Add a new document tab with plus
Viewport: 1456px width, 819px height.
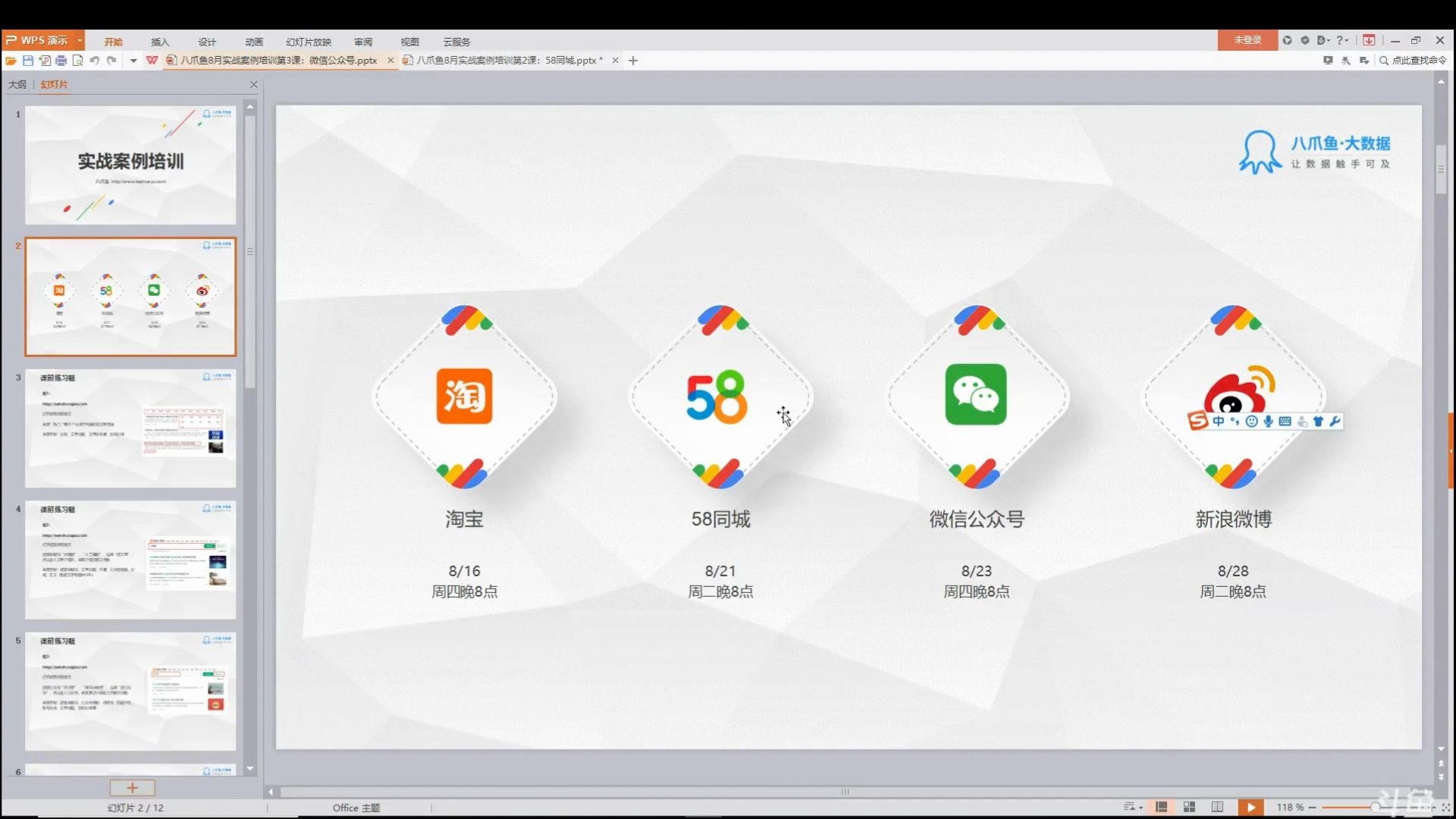(x=633, y=61)
